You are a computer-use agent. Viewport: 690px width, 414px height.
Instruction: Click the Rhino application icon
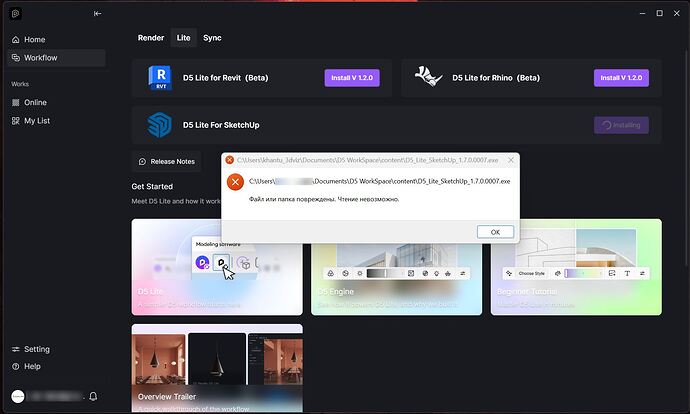(429, 77)
